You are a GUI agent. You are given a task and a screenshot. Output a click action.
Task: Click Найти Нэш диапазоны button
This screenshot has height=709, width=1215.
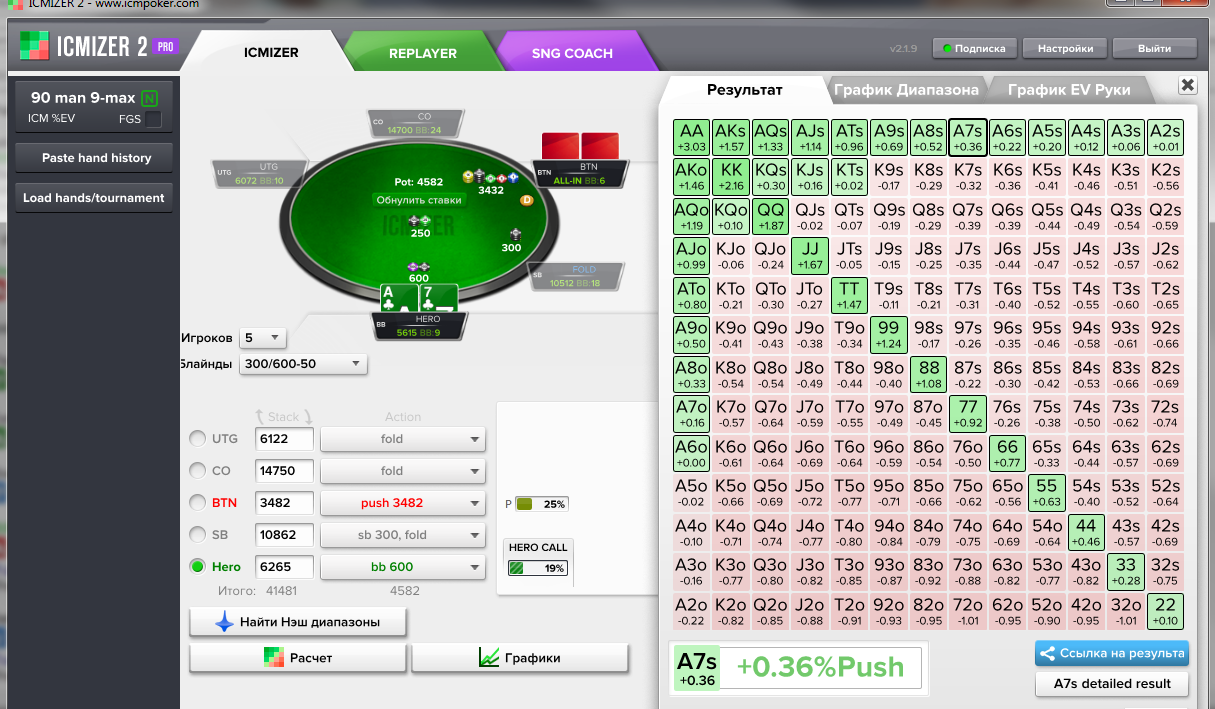[x=298, y=622]
